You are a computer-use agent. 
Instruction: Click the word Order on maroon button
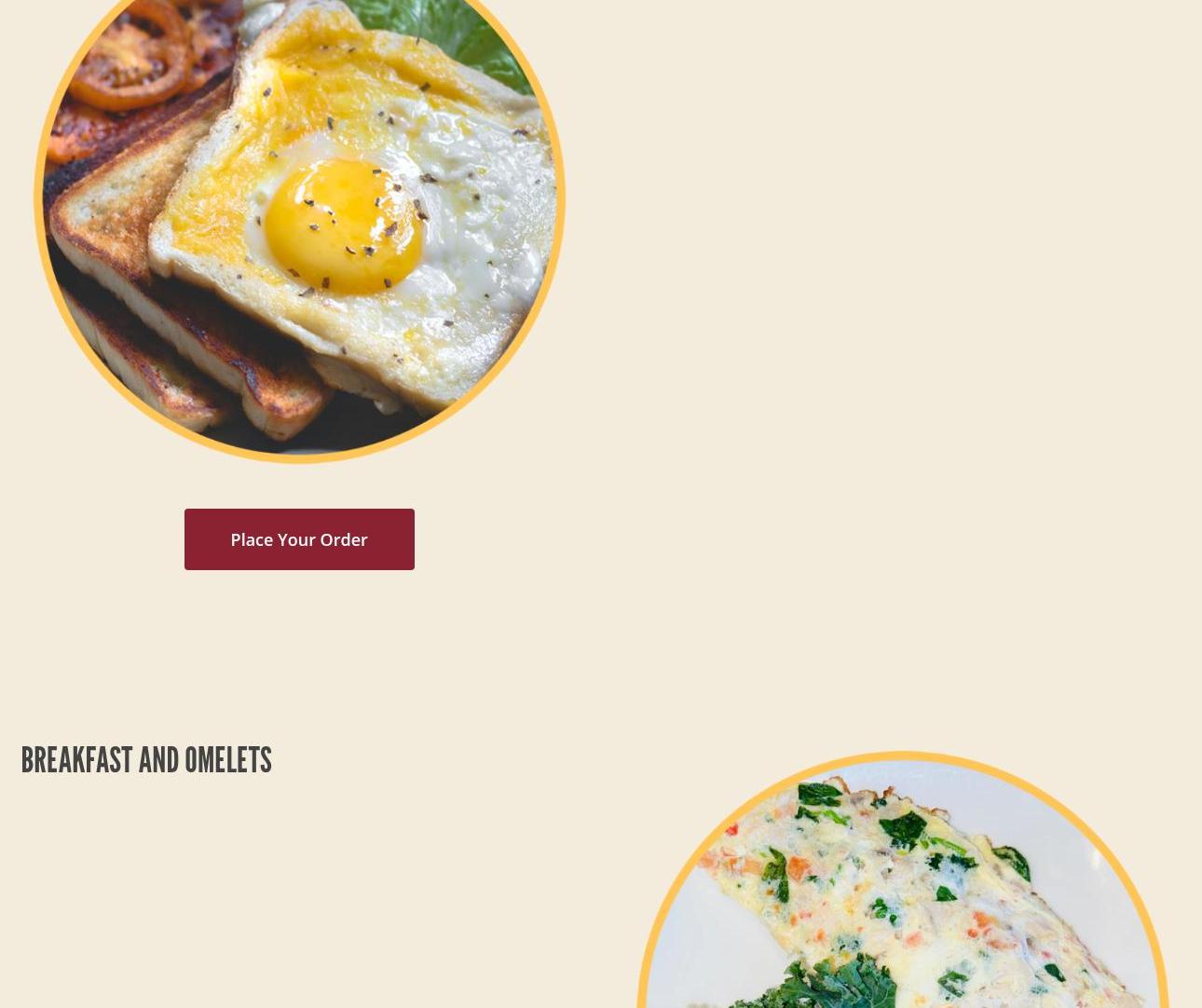(x=344, y=539)
